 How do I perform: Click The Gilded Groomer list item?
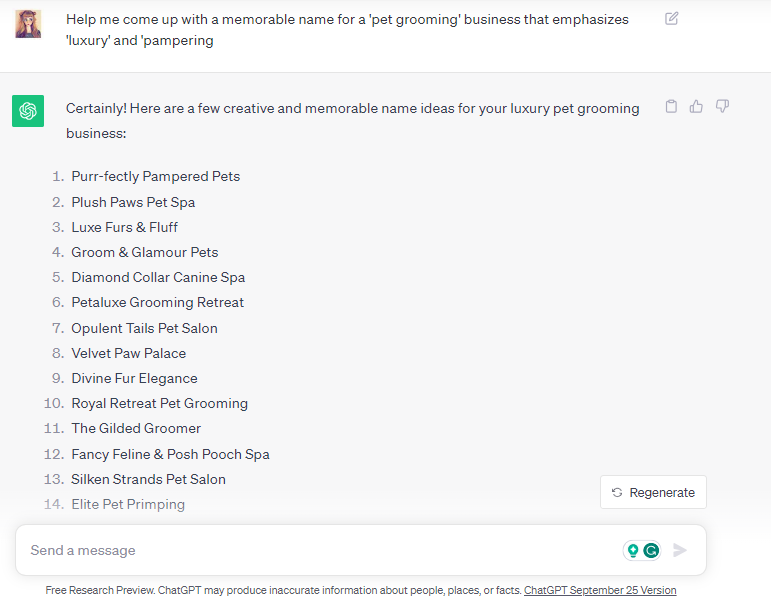click(136, 428)
